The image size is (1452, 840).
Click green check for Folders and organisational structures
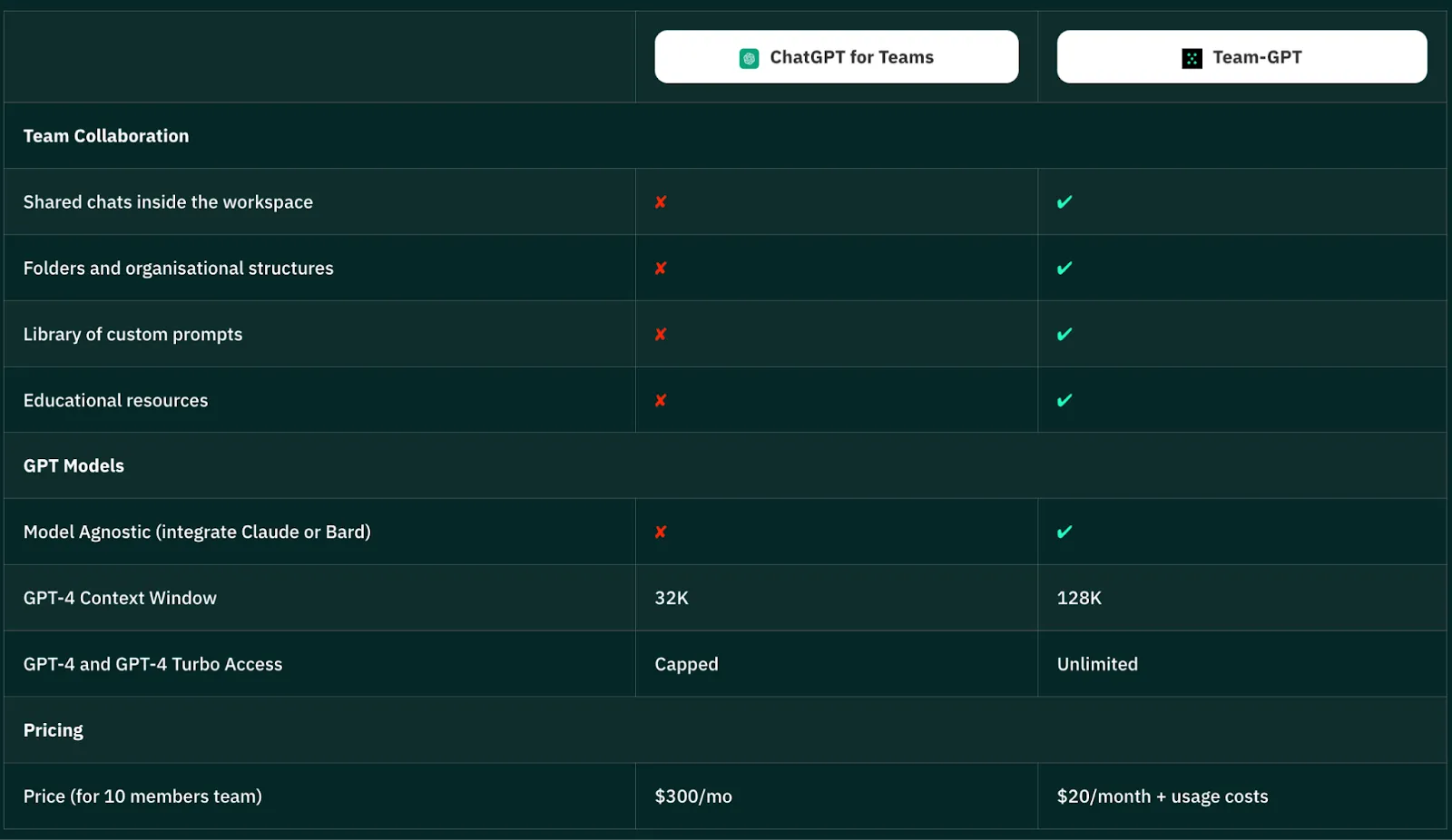tap(1064, 268)
